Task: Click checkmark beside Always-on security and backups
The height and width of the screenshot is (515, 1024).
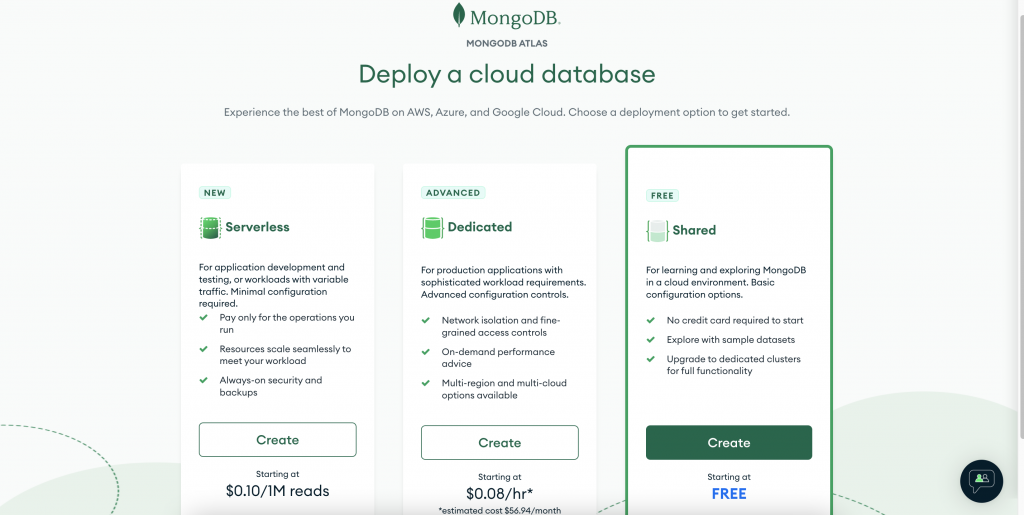Action: tap(204, 381)
